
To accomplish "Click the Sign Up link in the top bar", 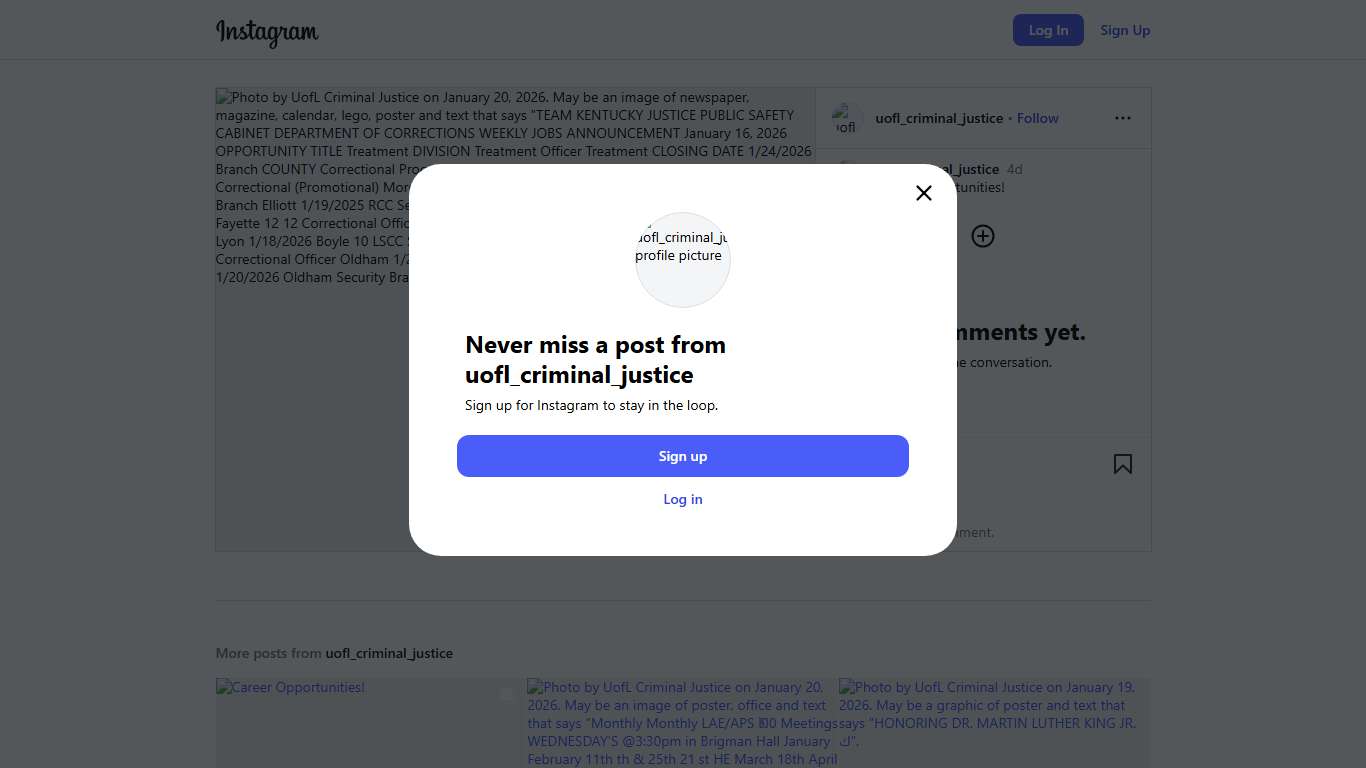I will coord(1125,30).
